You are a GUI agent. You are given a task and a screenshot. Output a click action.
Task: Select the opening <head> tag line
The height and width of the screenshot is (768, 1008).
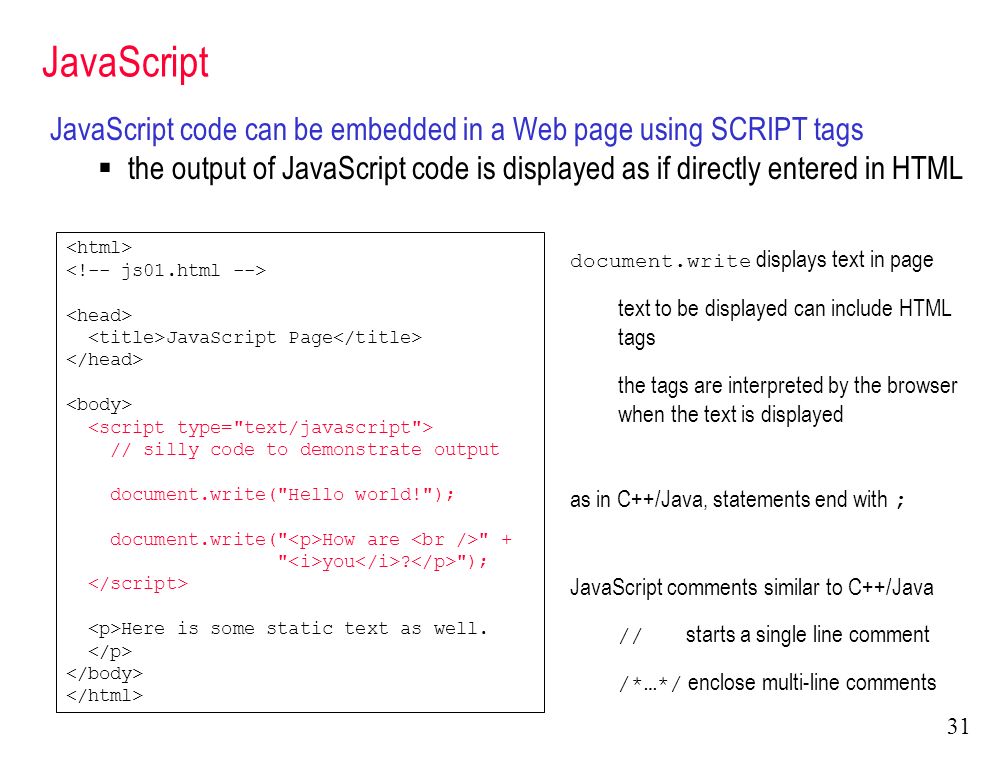tap(98, 316)
